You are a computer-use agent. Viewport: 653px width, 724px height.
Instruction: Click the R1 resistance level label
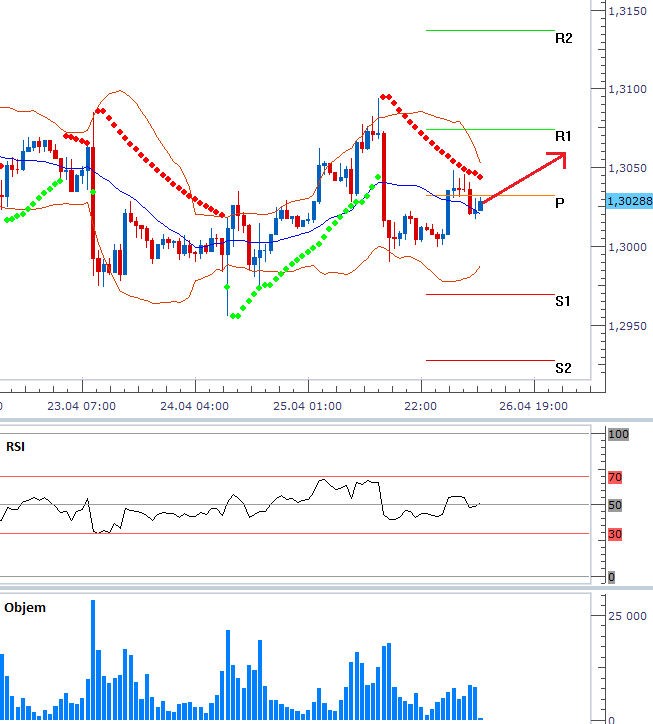click(x=563, y=136)
